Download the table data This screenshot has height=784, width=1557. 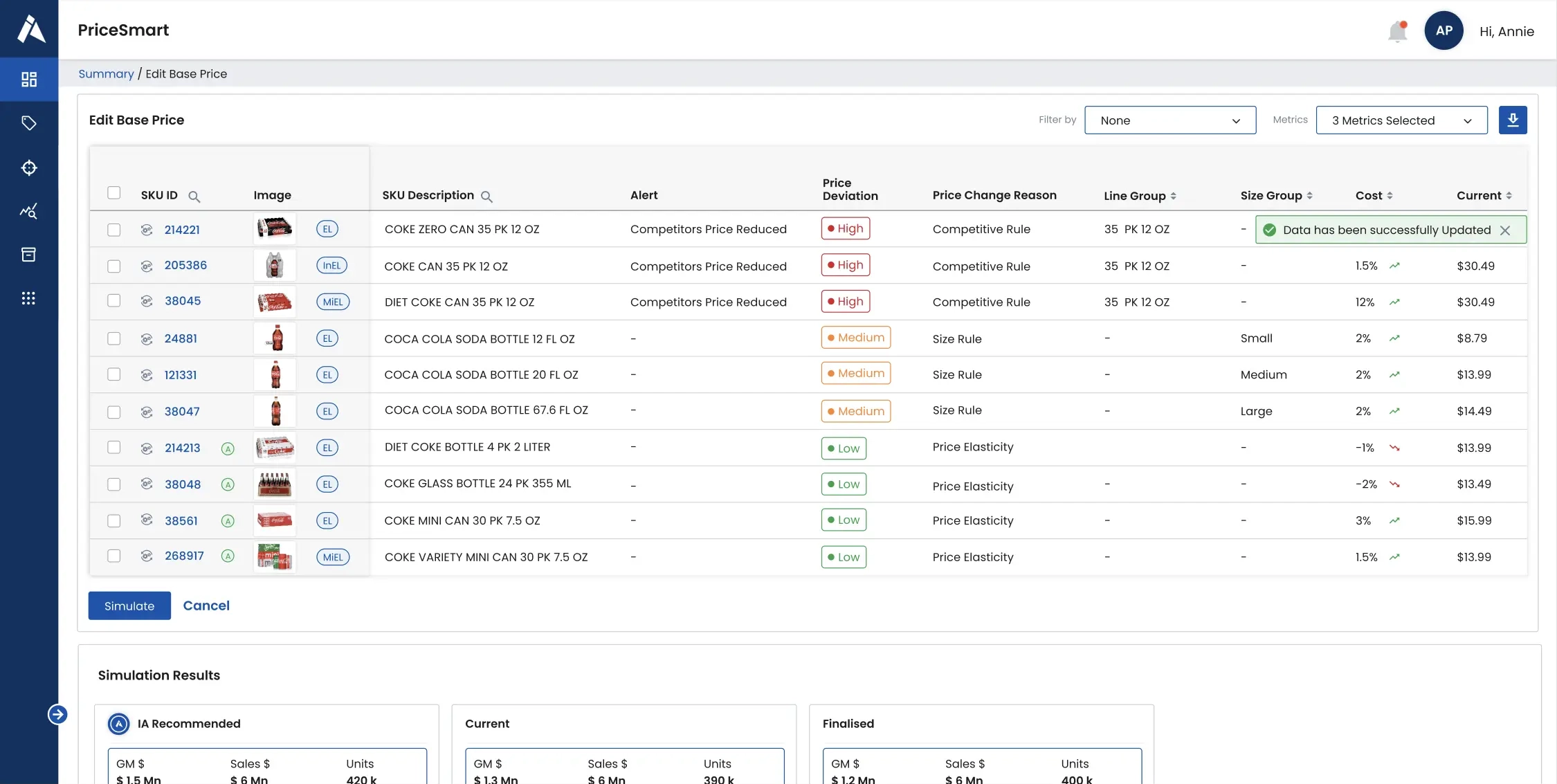tap(1513, 120)
